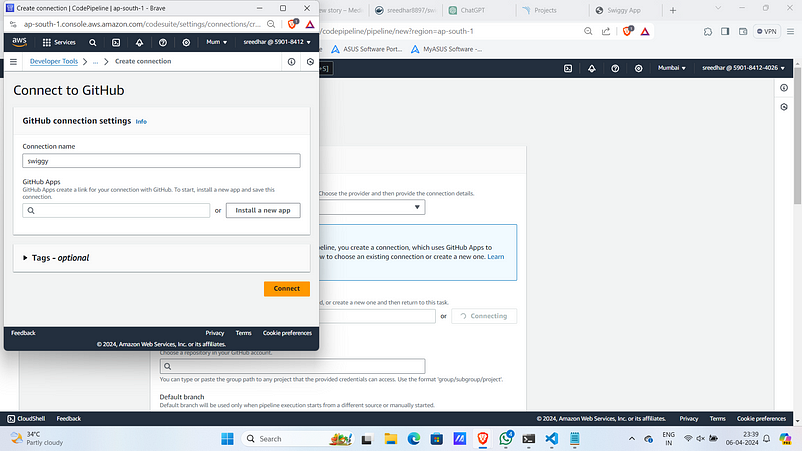This screenshot has width=802, height=451.
Task: Click VPN button in main browser toolbar
Action: pos(767,31)
